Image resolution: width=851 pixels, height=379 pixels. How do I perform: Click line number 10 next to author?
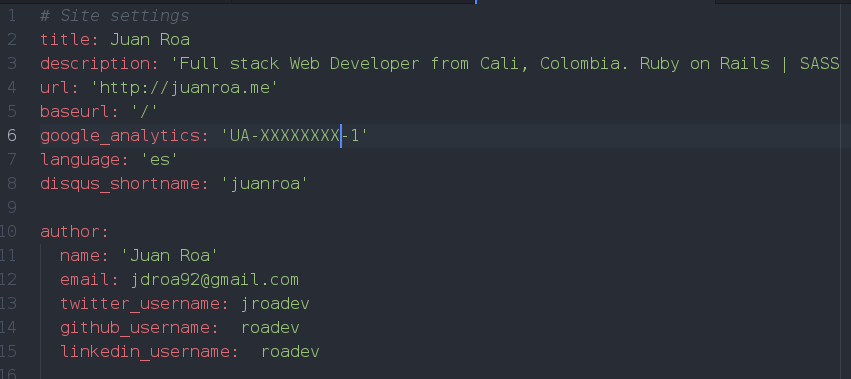8,232
